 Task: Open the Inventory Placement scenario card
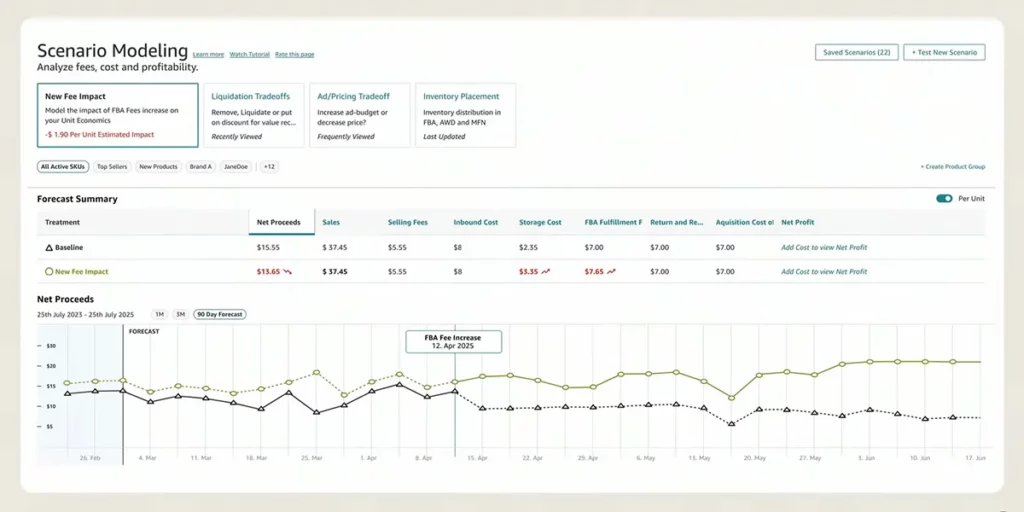click(465, 115)
